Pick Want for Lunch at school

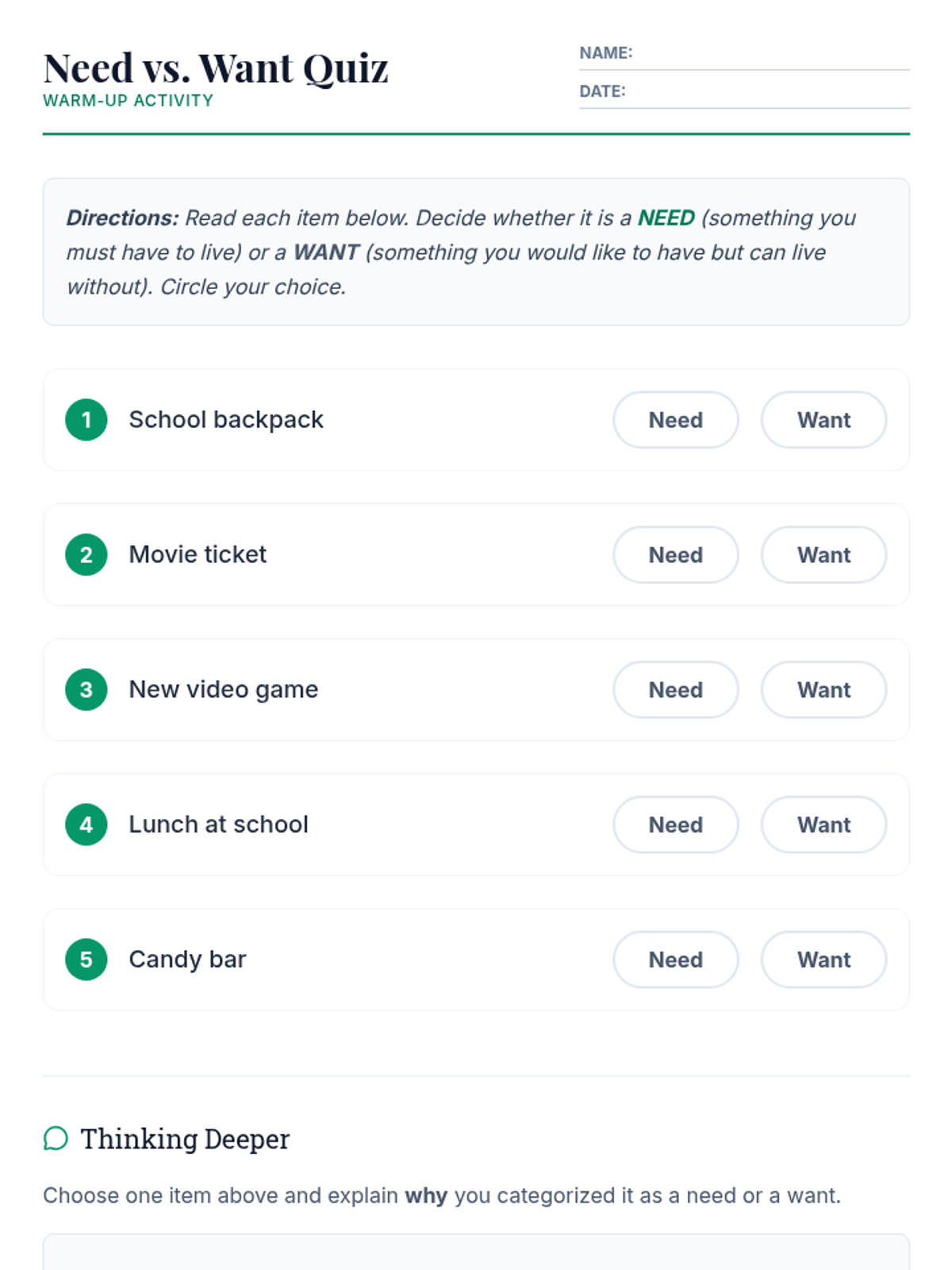(823, 825)
